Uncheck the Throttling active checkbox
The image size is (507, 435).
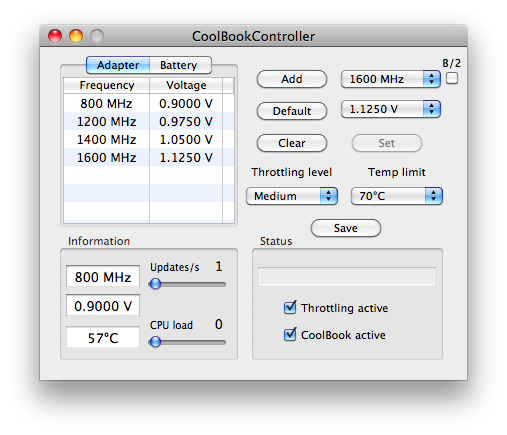coord(290,308)
